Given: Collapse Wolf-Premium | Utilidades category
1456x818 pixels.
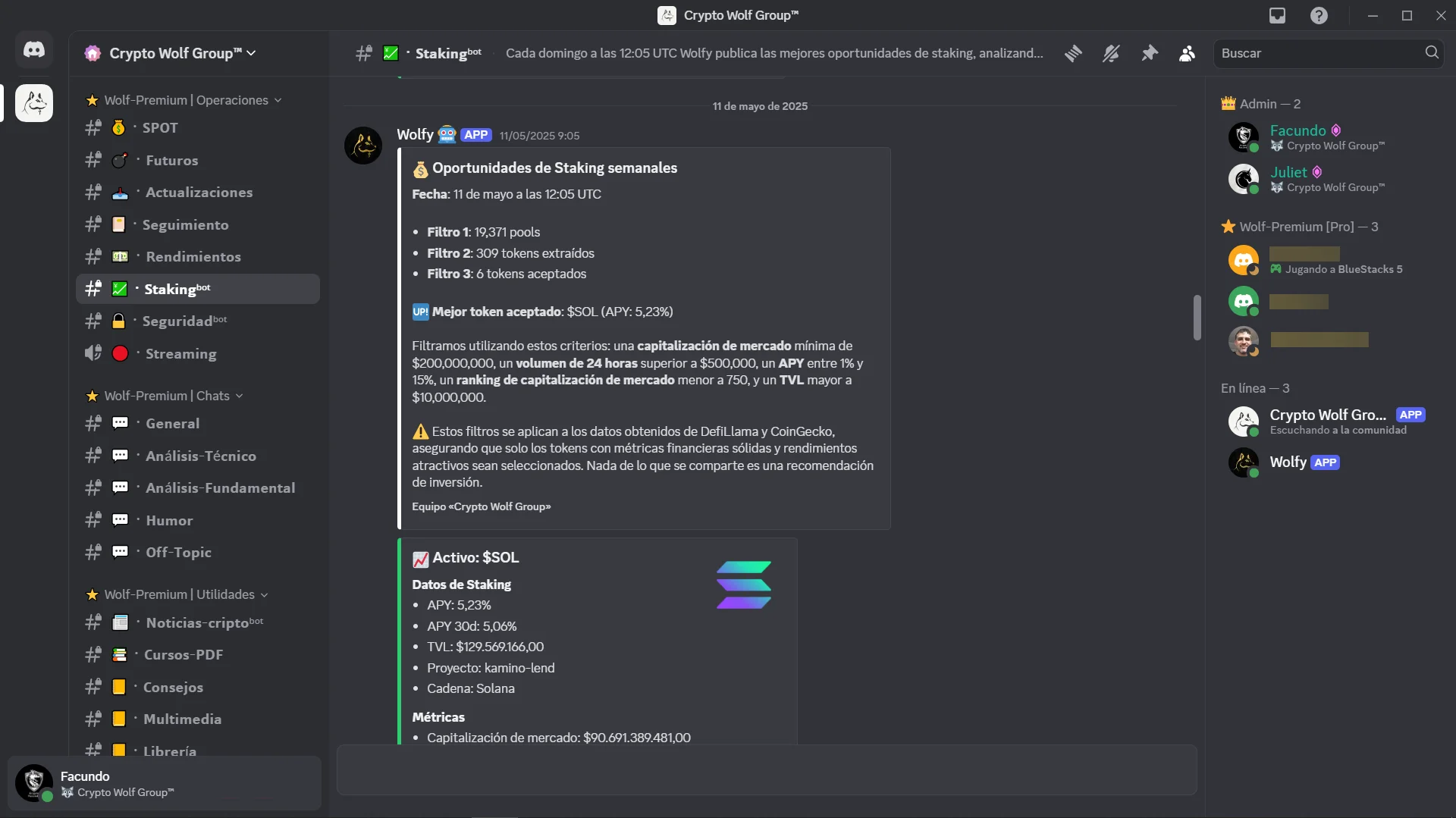Looking at the screenshot, I should click(x=177, y=594).
